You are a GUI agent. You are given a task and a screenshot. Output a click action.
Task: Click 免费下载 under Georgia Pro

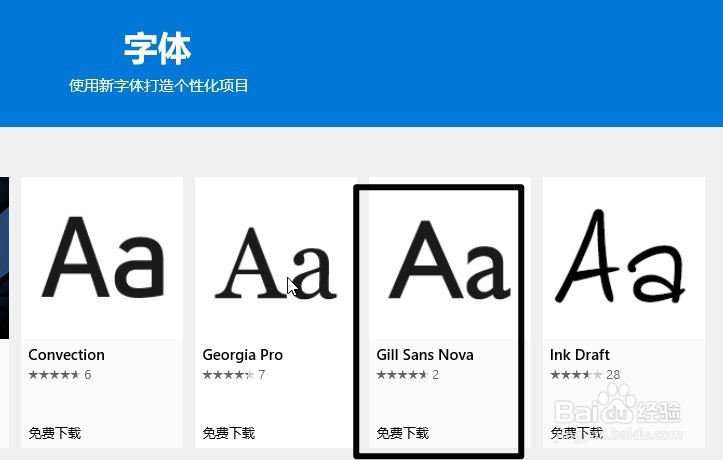pos(229,433)
